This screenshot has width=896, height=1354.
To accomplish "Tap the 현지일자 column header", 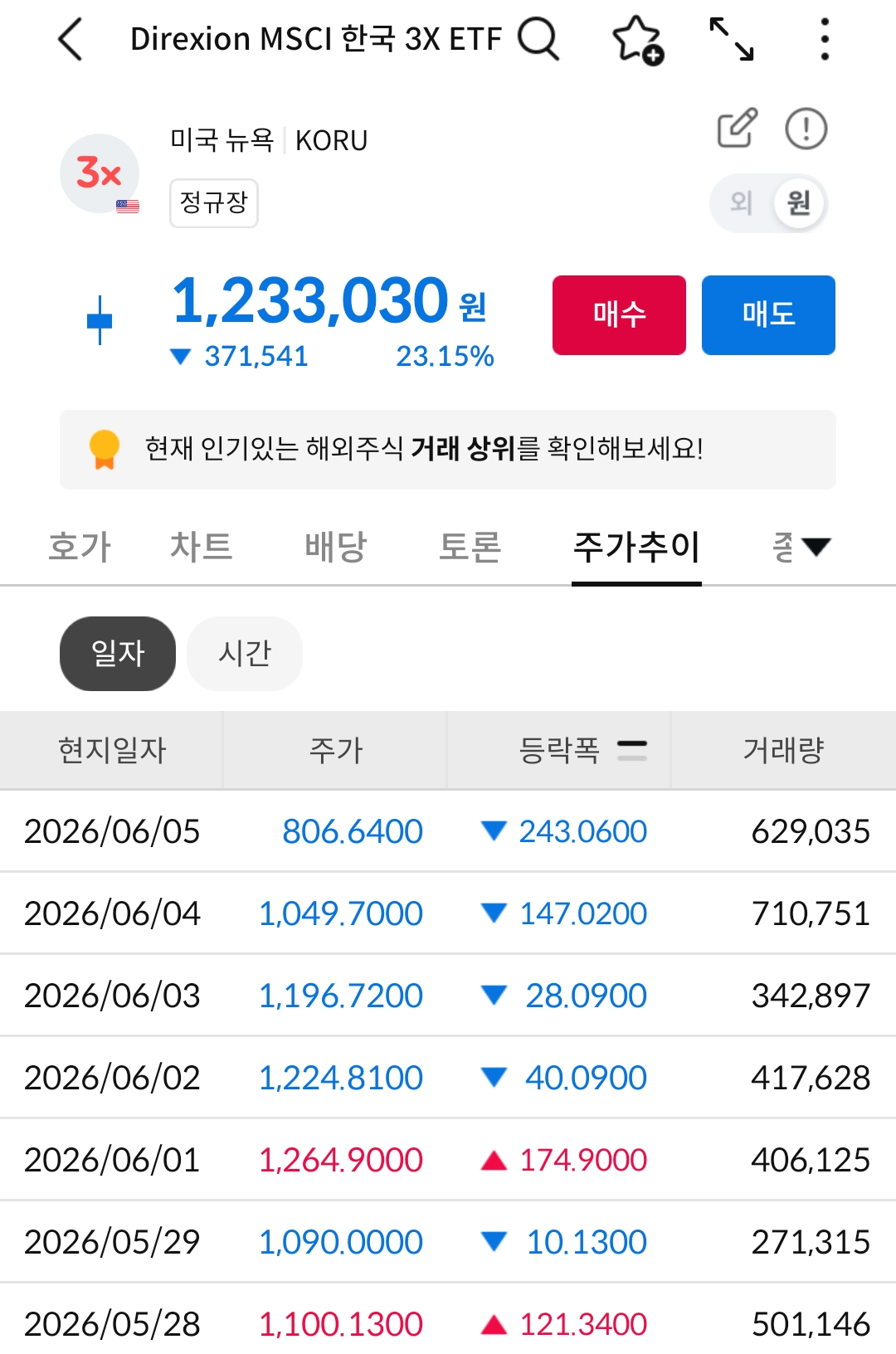I will pos(112,750).
